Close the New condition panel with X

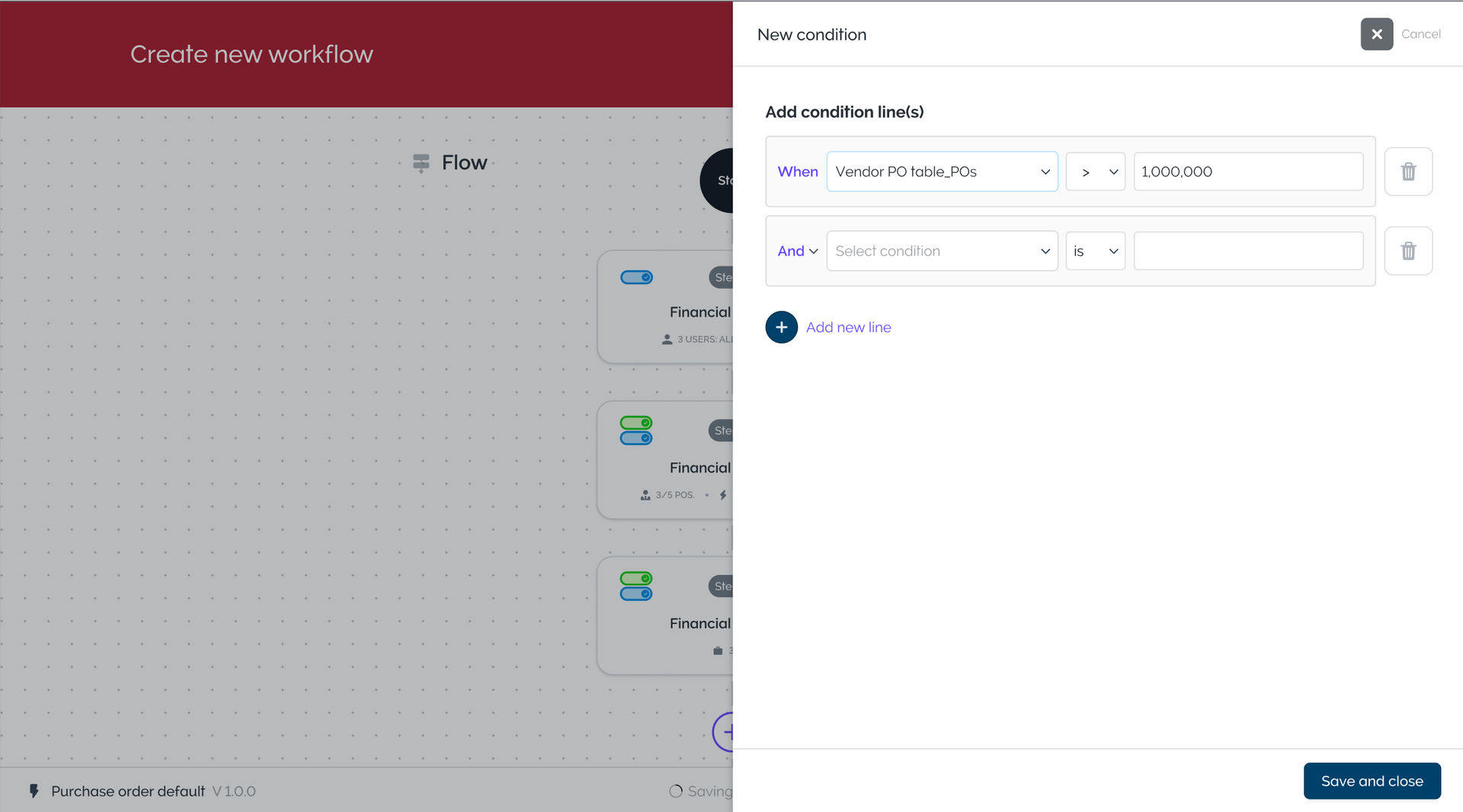tap(1376, 34)
